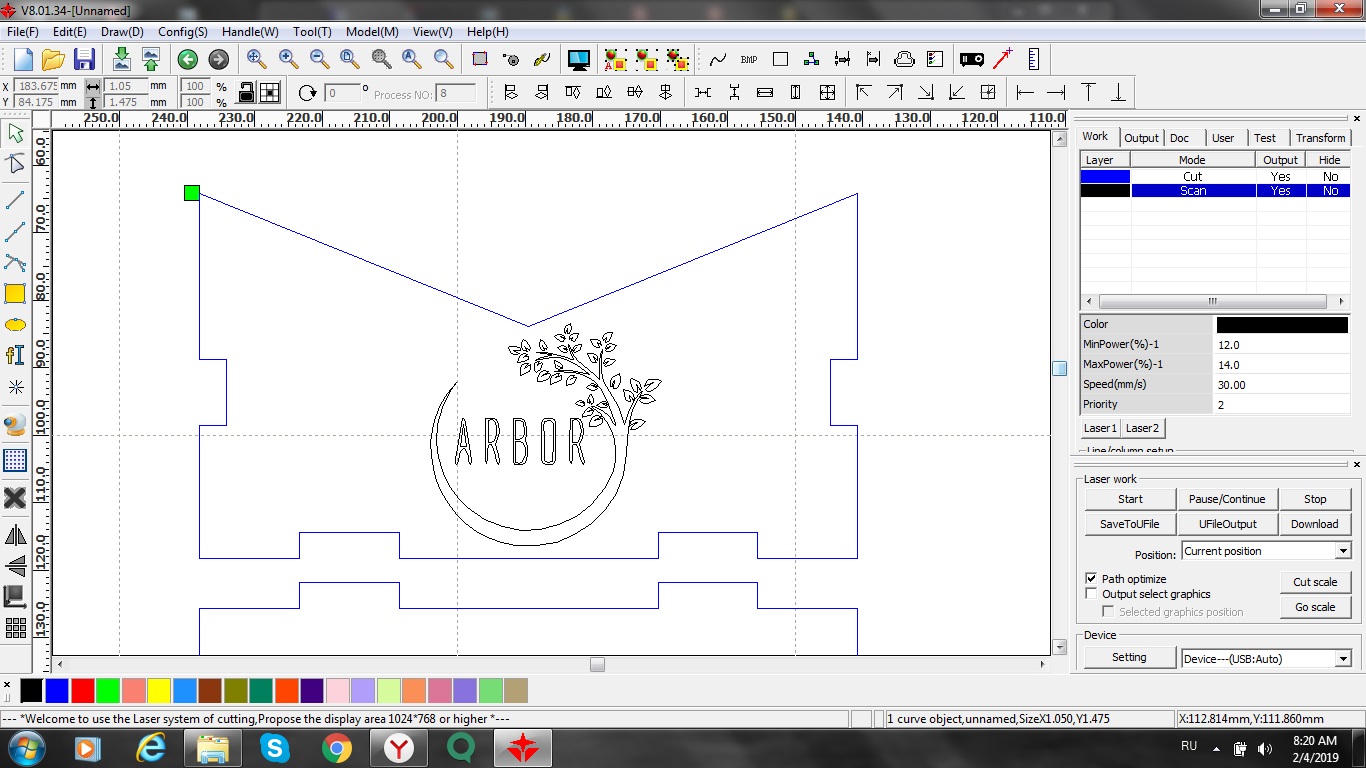Screen dimensions: 1366x768
Task: Switch to the Output tab
Action: [1141, 138]
